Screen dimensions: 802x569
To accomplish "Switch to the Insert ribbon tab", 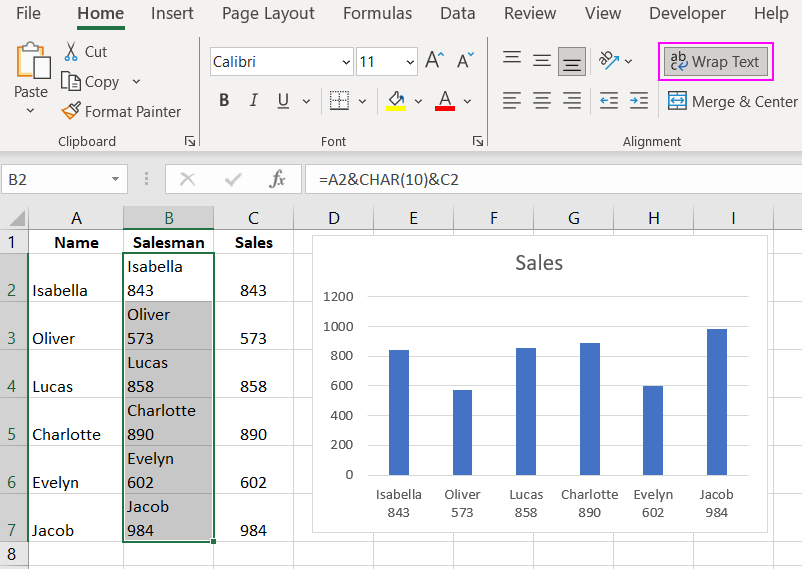I will point(173,14).
